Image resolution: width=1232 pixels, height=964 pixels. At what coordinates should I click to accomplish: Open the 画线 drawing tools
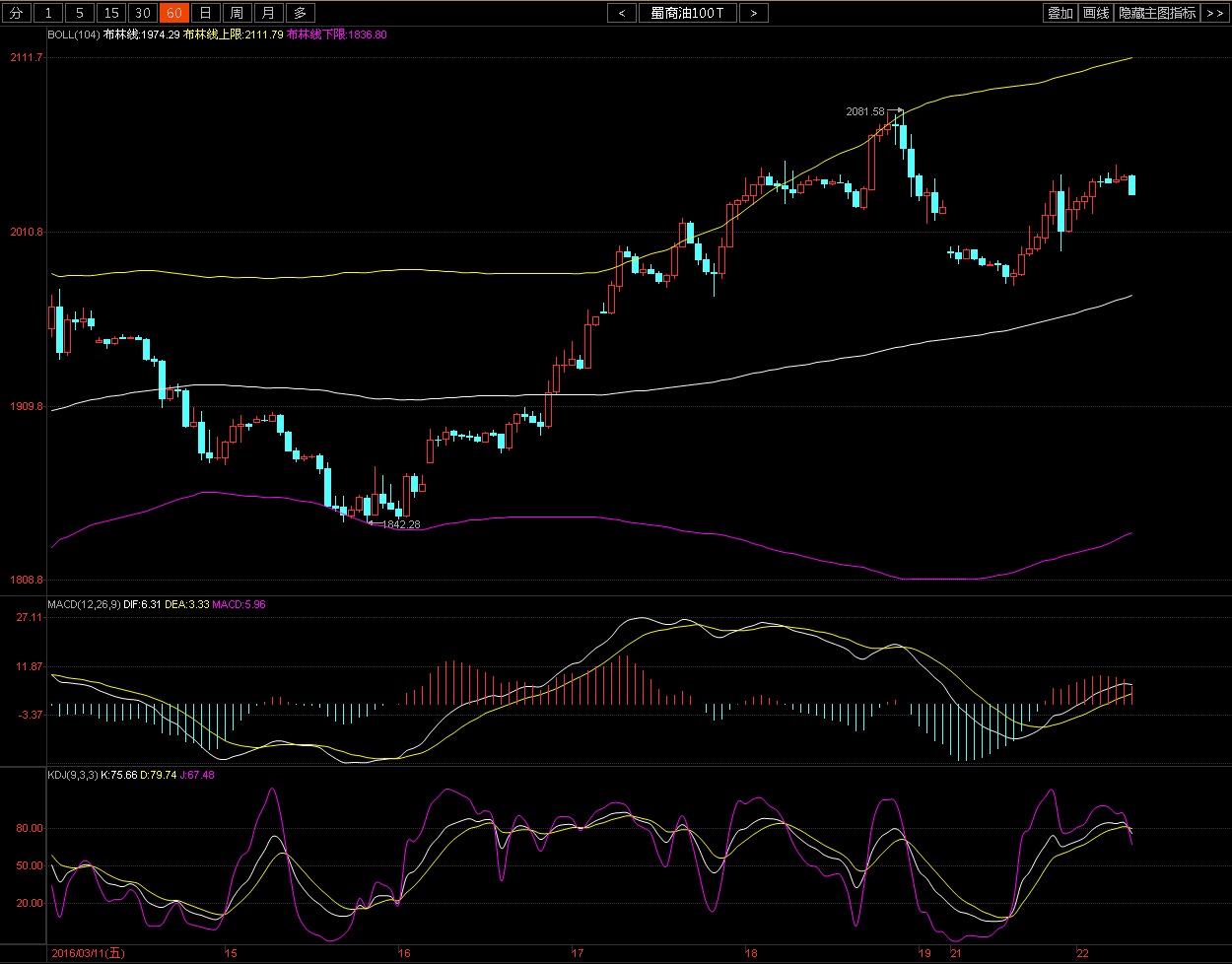point(1095,13)
